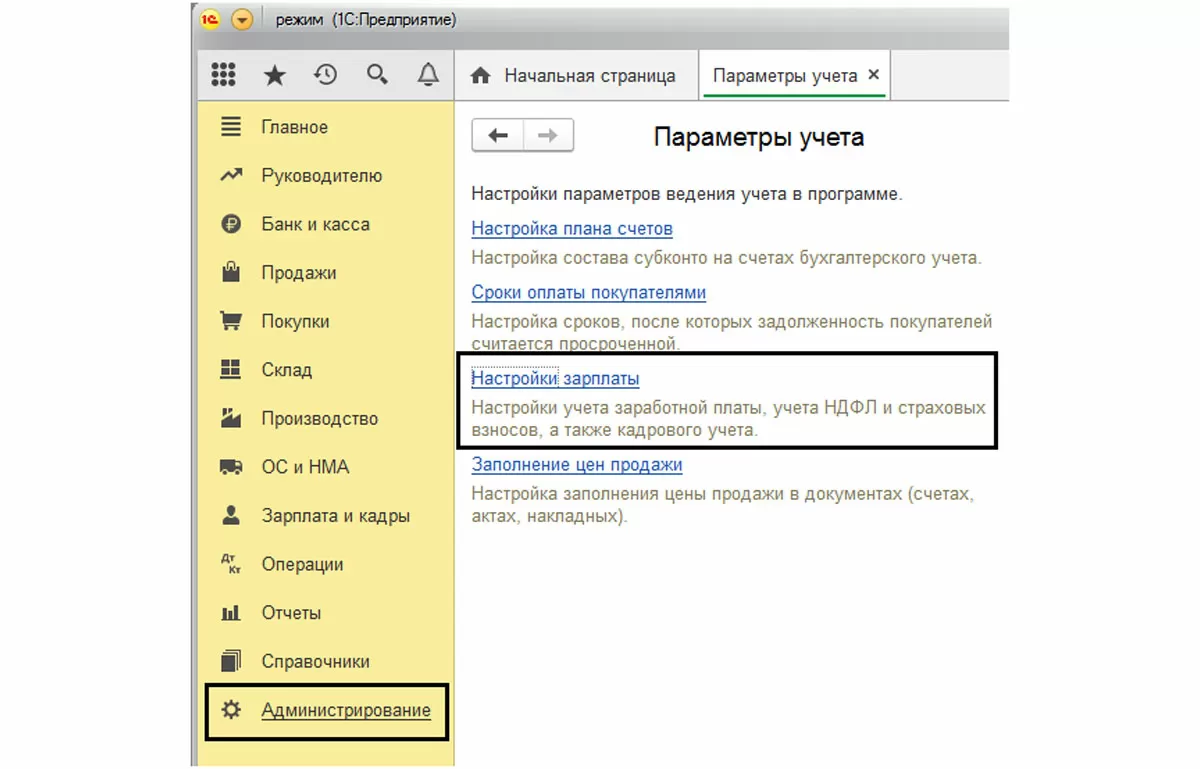Screen dimensions: 1200x769
Task: Open the Notifications bell icon
Action: click(428, 75)
